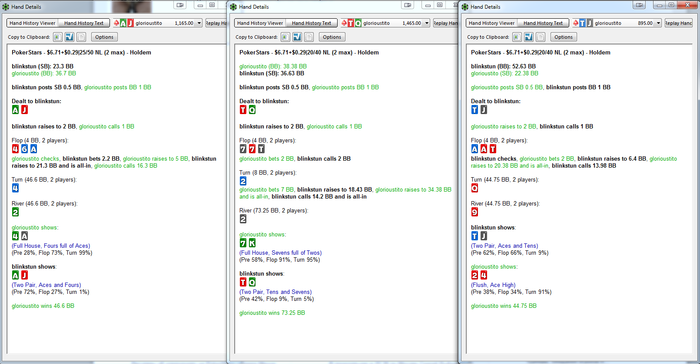The width and height of the screenshot is (700, 364).
Task: Click 'Two Pair, Tens and Sevens' text
Action: point(275,292)
